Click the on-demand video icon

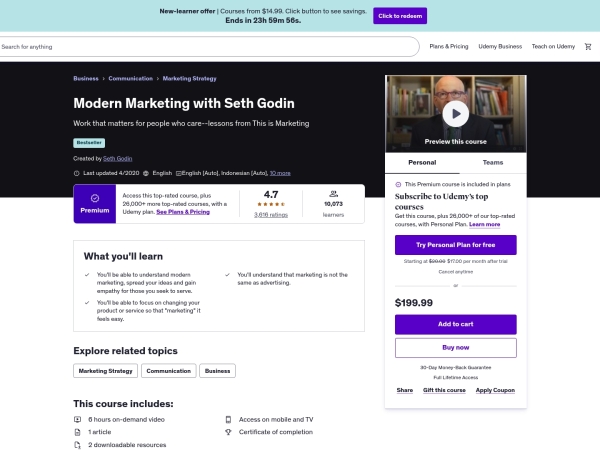(78, 419)
